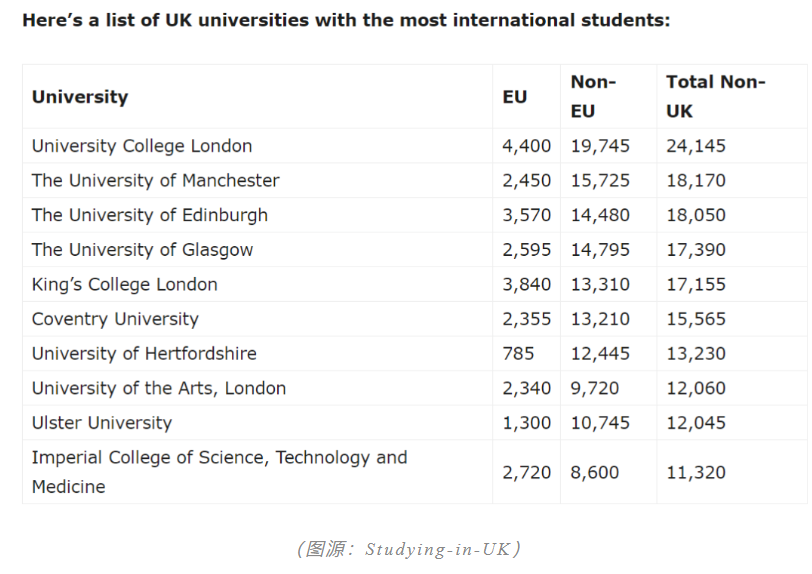
Task: Click the Studying-in-UK source caption
Action: click(x=408, y=549)
